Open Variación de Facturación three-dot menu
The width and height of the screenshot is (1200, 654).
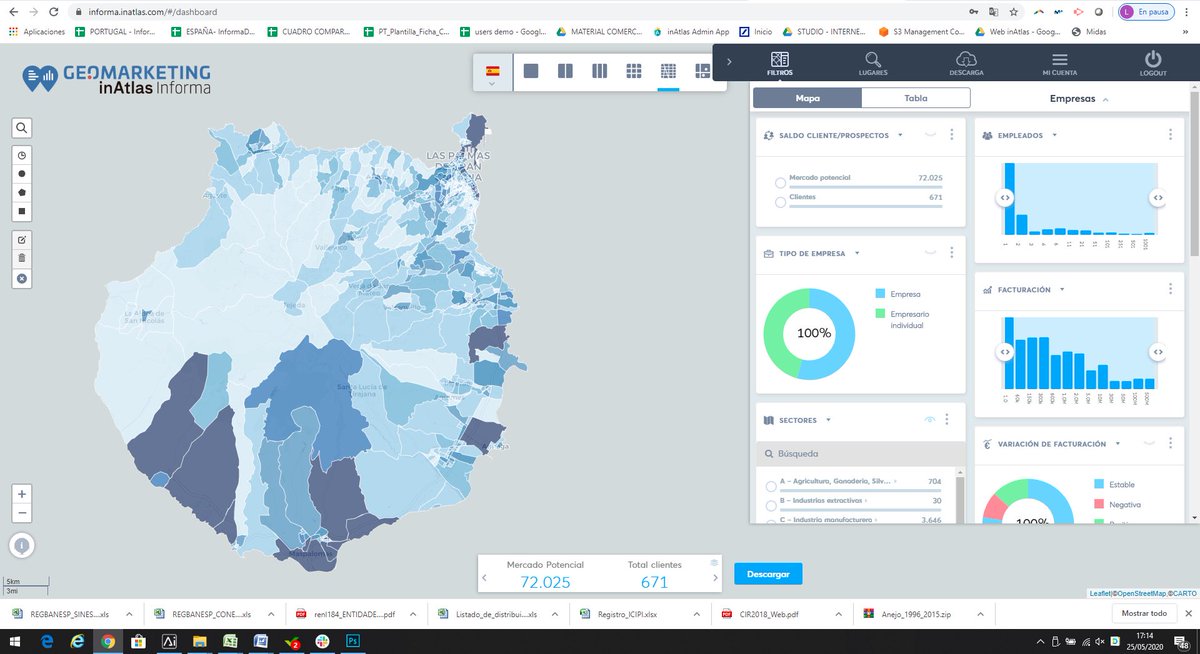pos(1170,443)
